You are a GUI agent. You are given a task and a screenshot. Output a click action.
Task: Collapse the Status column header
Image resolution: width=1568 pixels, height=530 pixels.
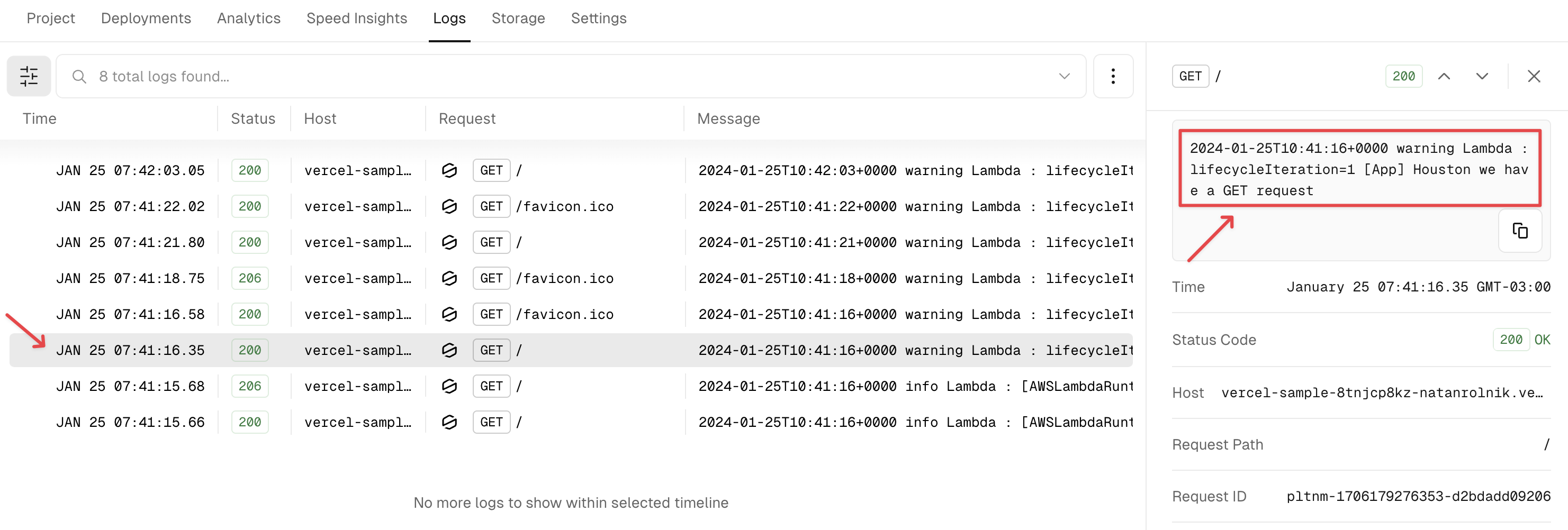[253, 118]
